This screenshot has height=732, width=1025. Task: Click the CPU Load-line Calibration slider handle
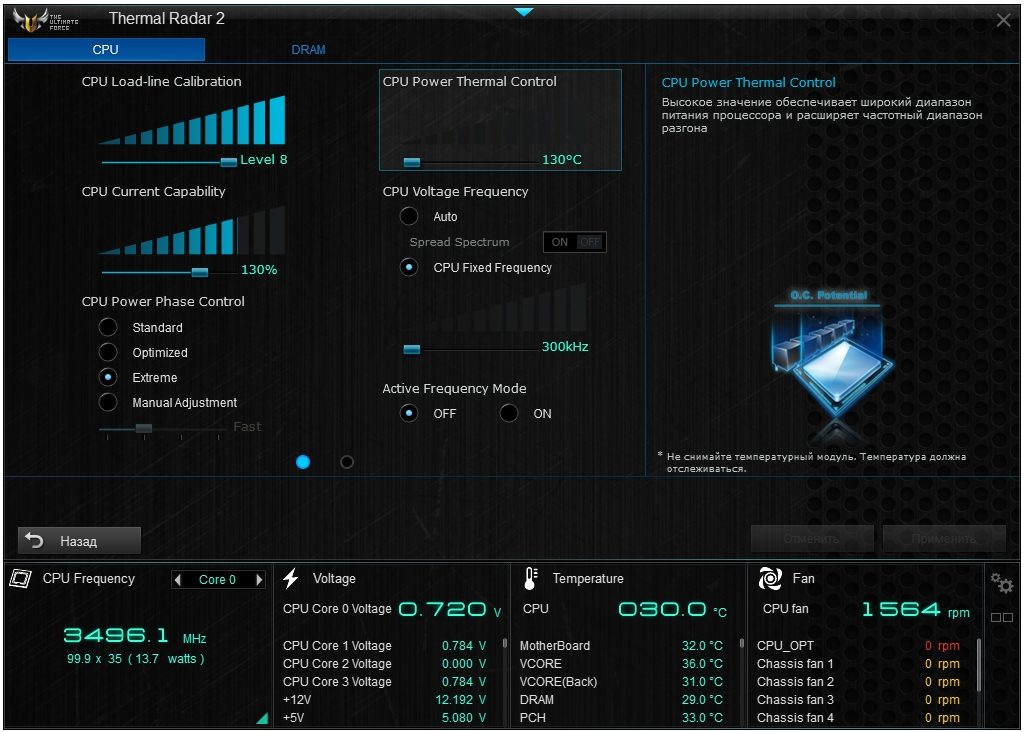229,162
